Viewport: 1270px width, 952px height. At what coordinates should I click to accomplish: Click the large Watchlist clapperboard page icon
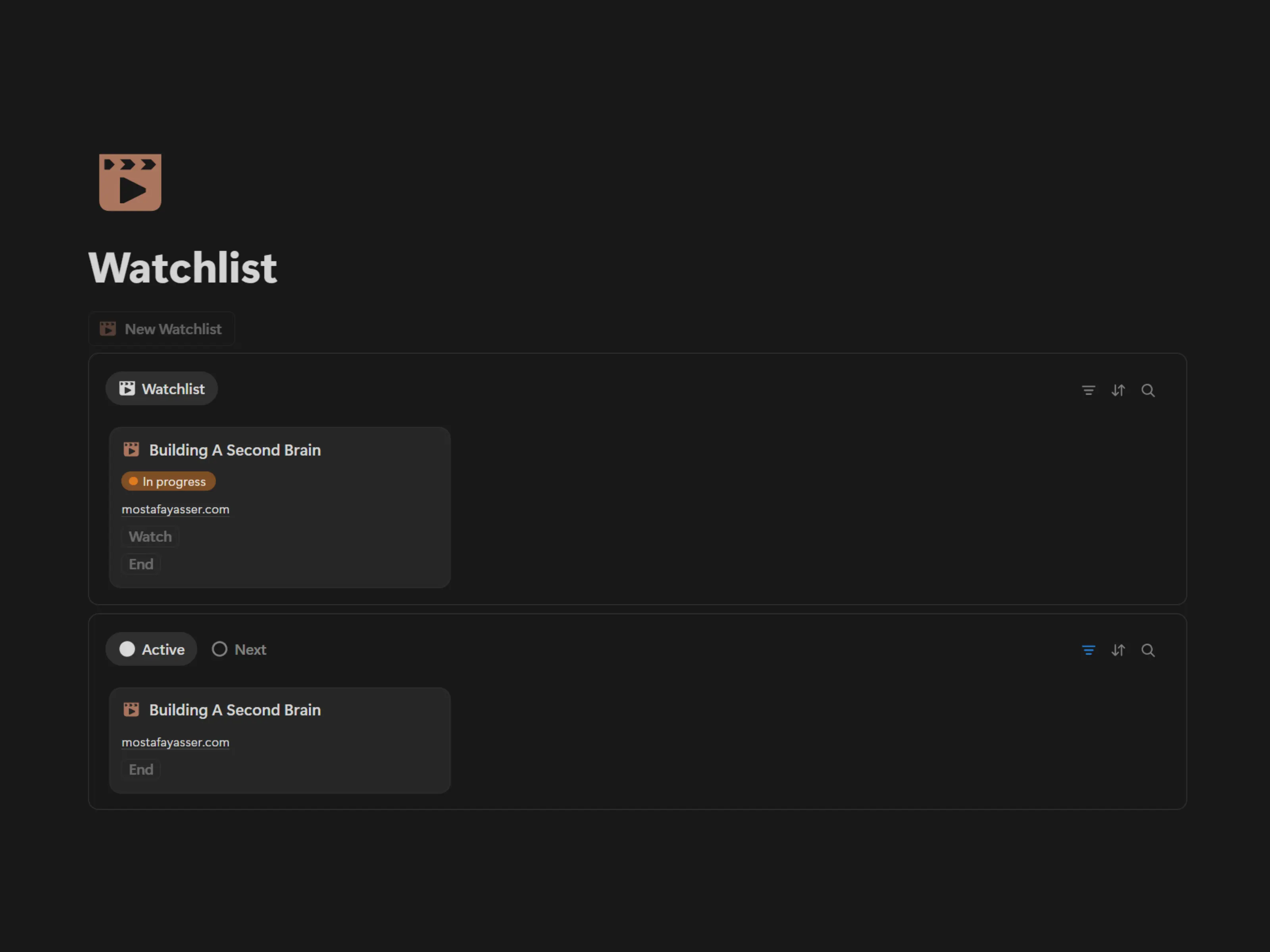click(x=130, y=182)
